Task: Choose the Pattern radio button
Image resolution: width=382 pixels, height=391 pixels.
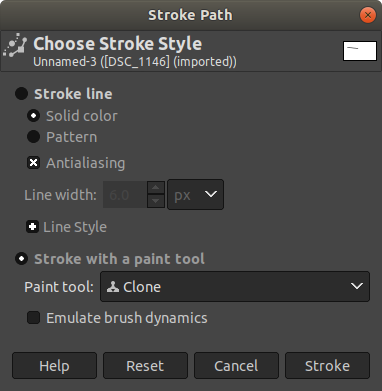Action: [x=33, y=137]
